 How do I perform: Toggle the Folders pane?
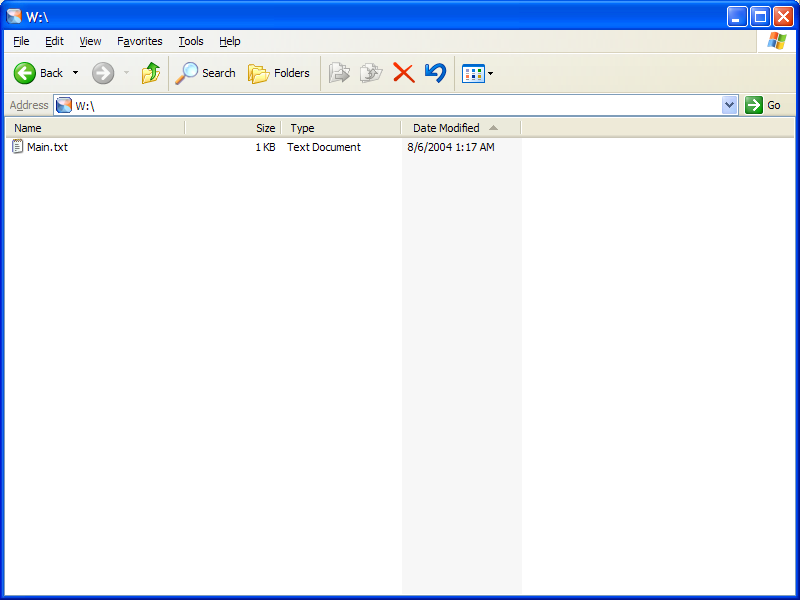coord(279,73)
